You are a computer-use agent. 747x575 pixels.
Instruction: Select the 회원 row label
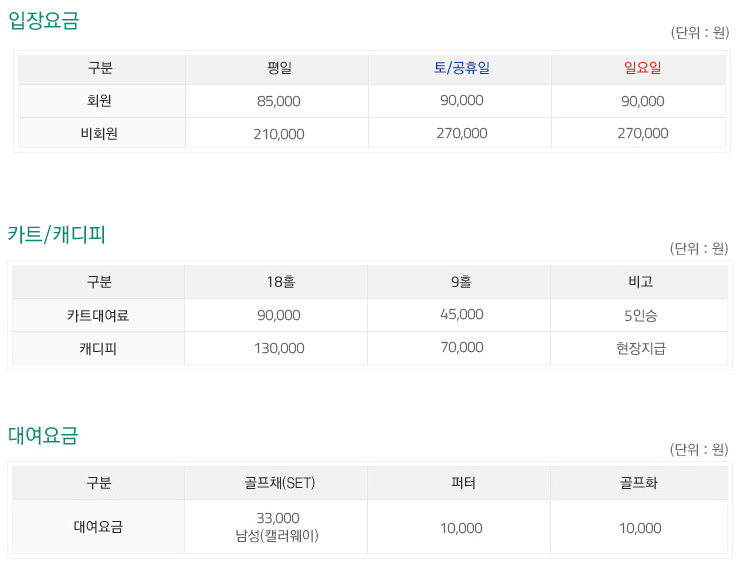click(99, 101)
